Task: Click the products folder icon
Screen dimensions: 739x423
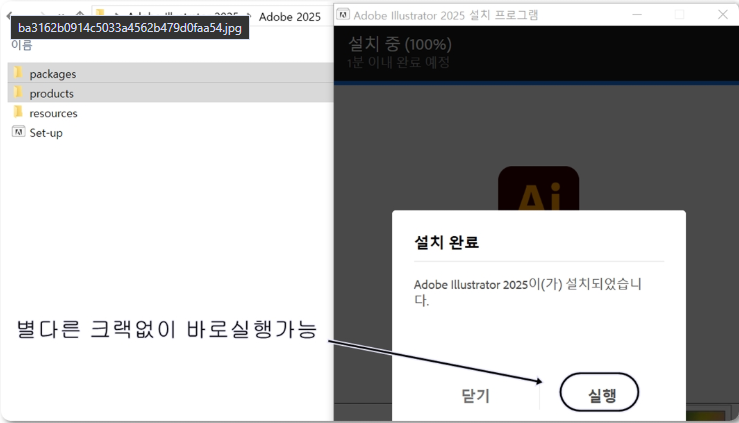Action: point(18,93)
